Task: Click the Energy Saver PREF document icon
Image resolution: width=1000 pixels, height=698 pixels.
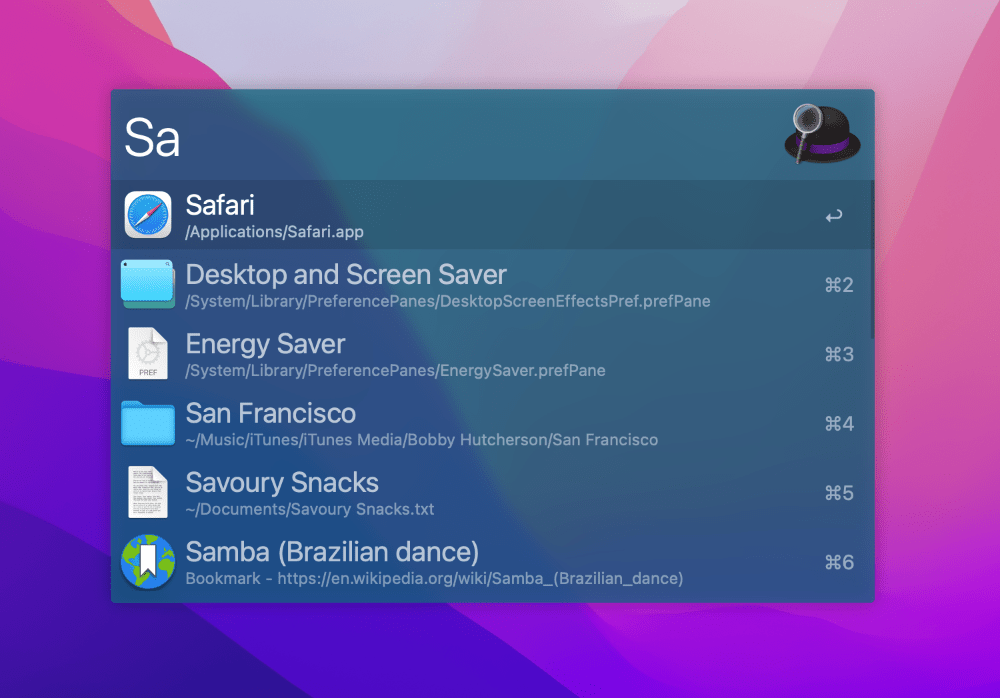Action: [x=147, y=354]
